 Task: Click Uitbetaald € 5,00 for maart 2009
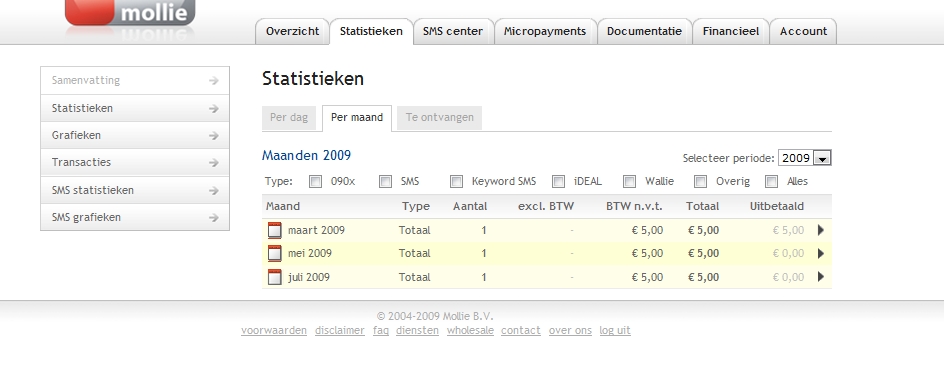[x=788, y=230]
